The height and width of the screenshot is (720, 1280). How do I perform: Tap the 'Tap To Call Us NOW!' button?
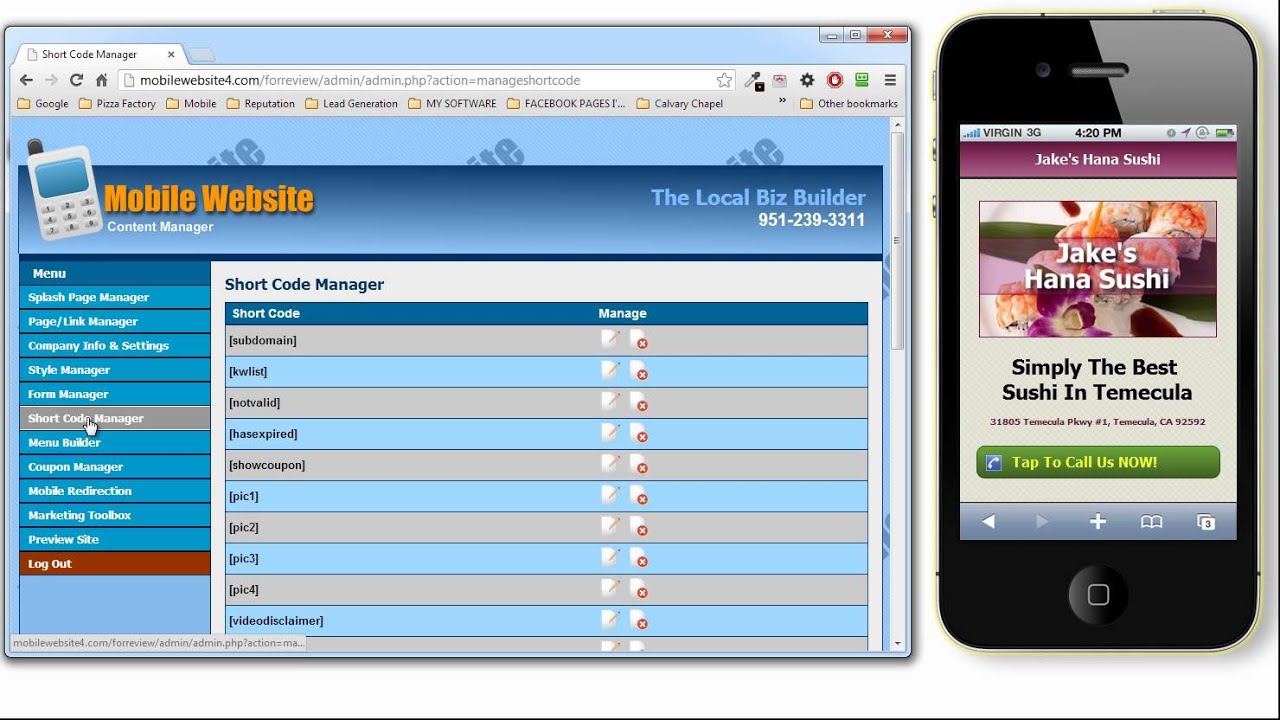[1098, 462]
